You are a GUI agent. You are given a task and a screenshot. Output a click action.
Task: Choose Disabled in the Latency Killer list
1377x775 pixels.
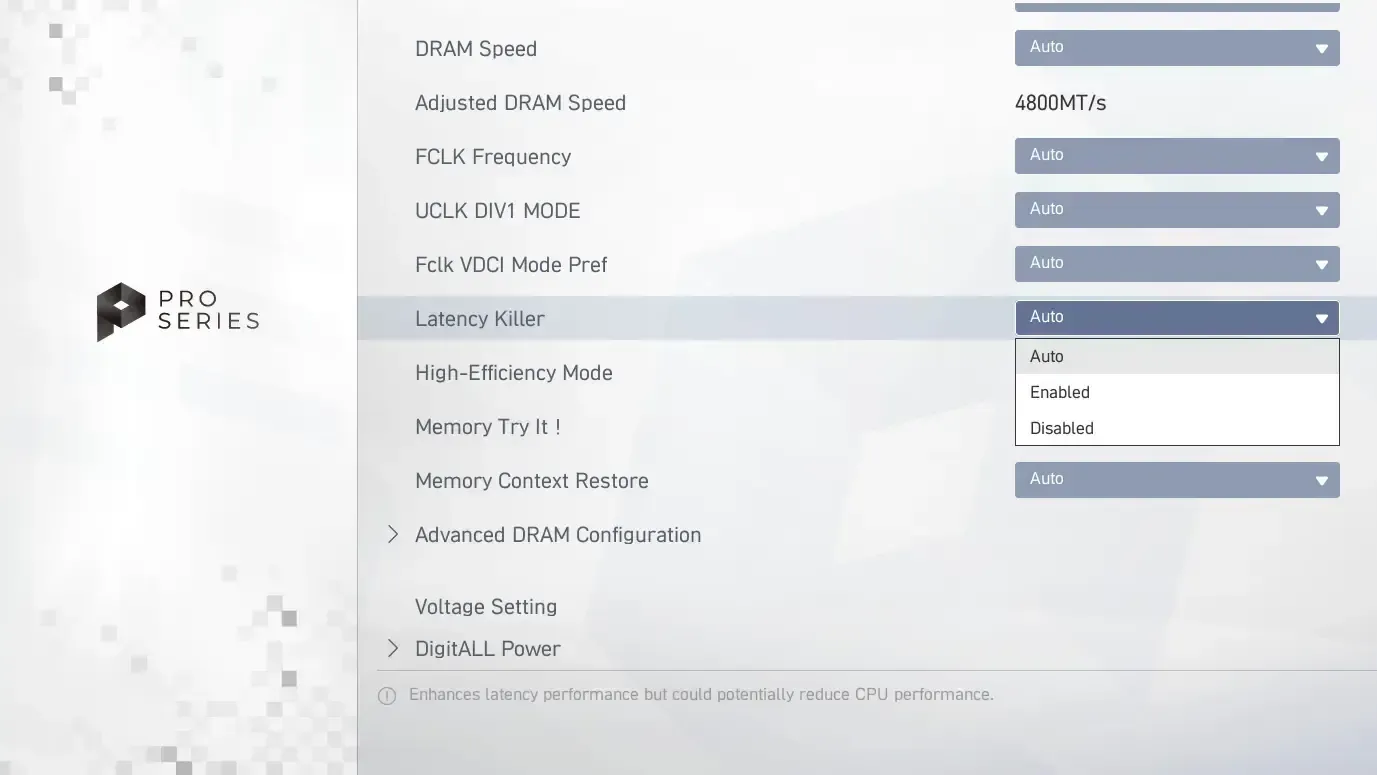point(1177,428)
